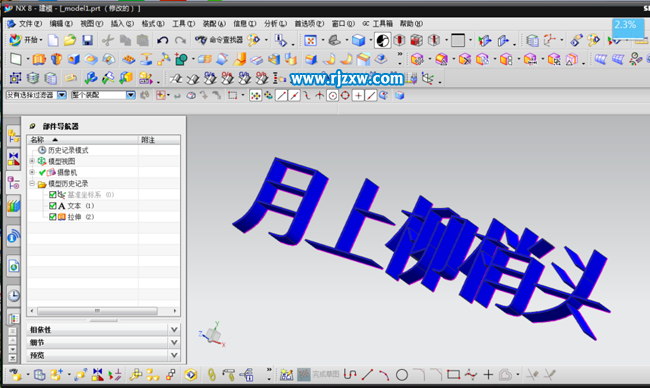Select the Cut scissors icon
This screenshot has width=650, height=388.
tap(108, 40)
